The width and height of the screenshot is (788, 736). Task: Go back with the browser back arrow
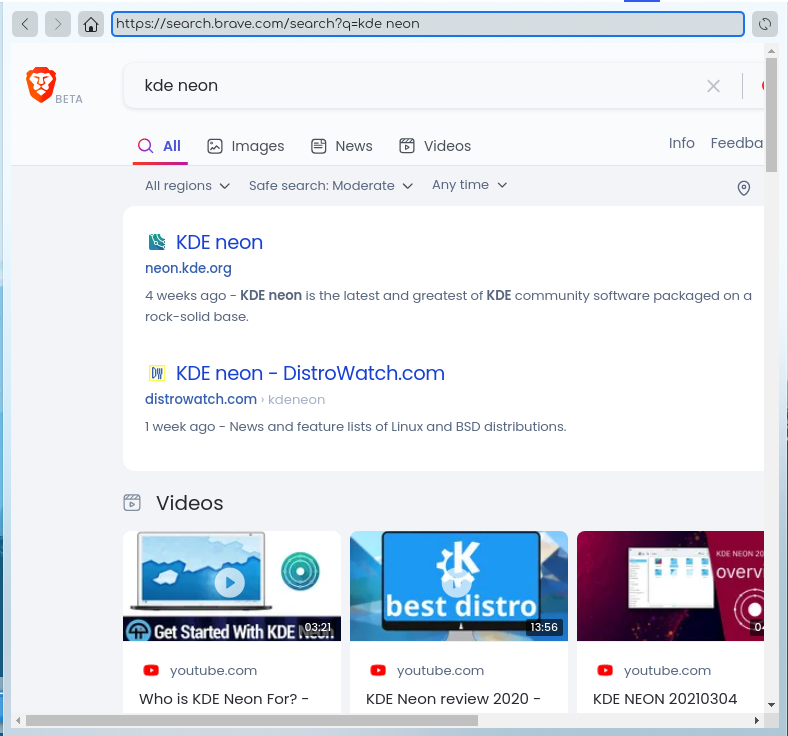point(25,24)
